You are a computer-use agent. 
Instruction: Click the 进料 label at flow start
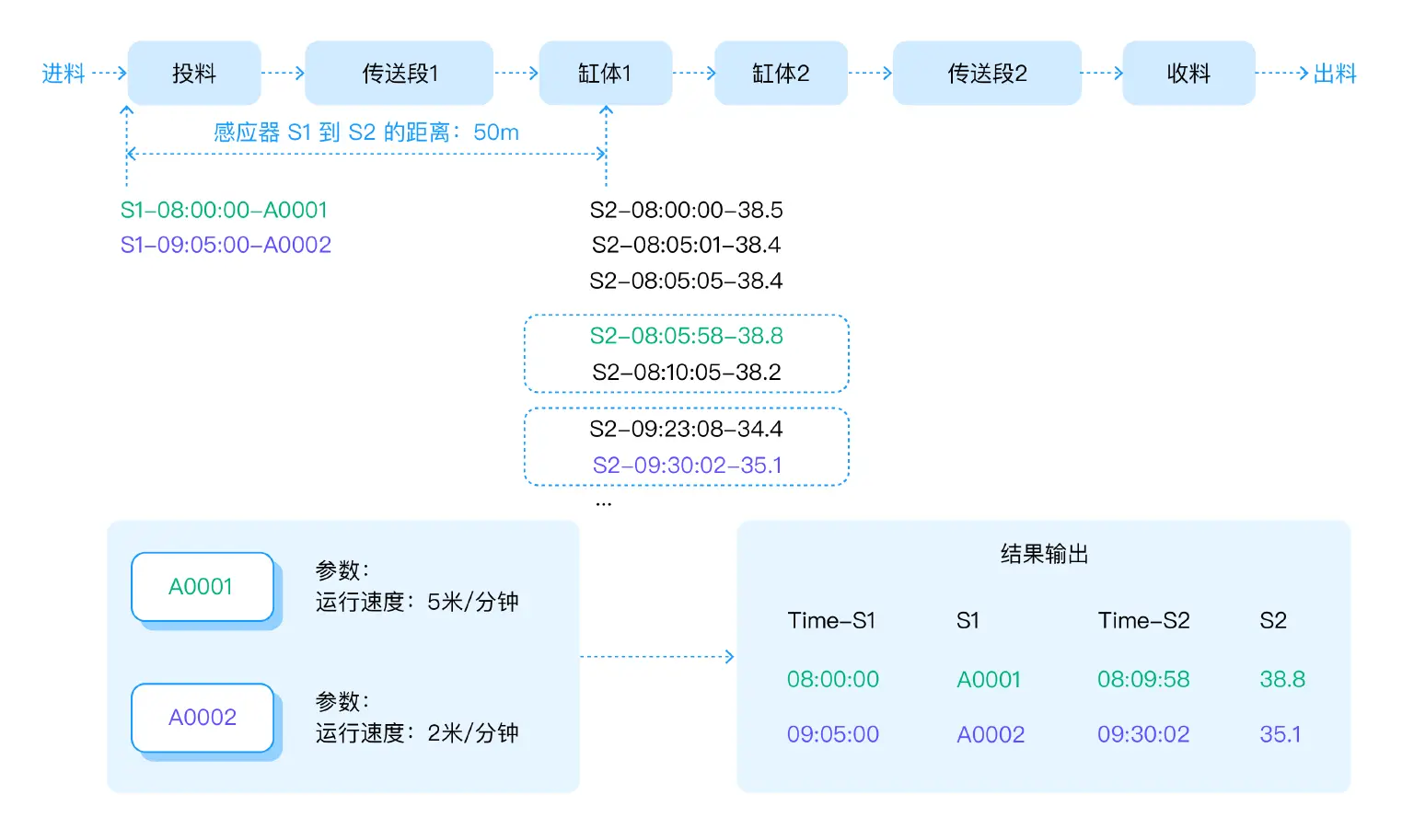tap(64, 74)
